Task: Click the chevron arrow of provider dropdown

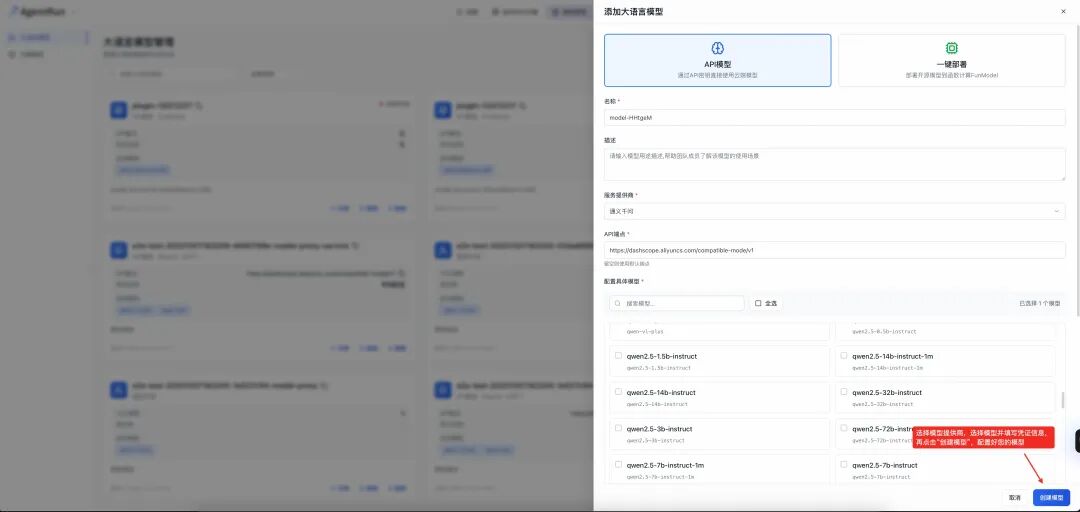Action: pos(1057,211)
